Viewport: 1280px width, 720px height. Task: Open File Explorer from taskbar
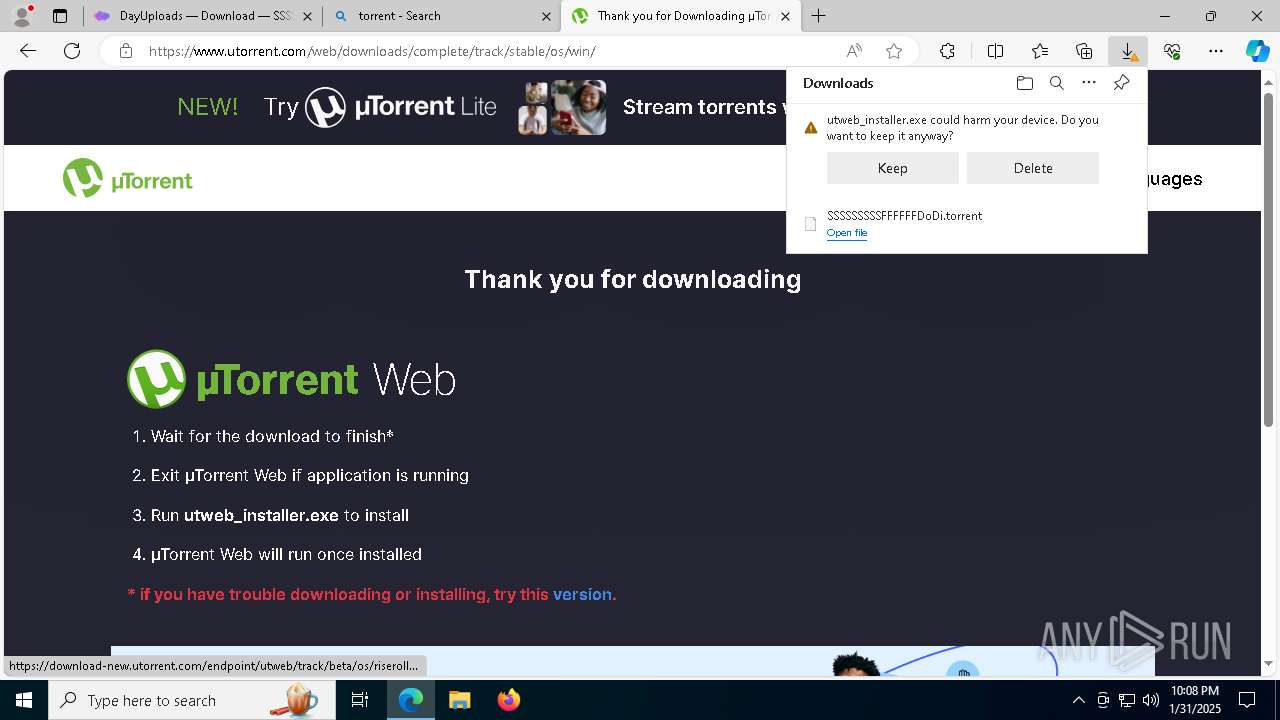459,700
